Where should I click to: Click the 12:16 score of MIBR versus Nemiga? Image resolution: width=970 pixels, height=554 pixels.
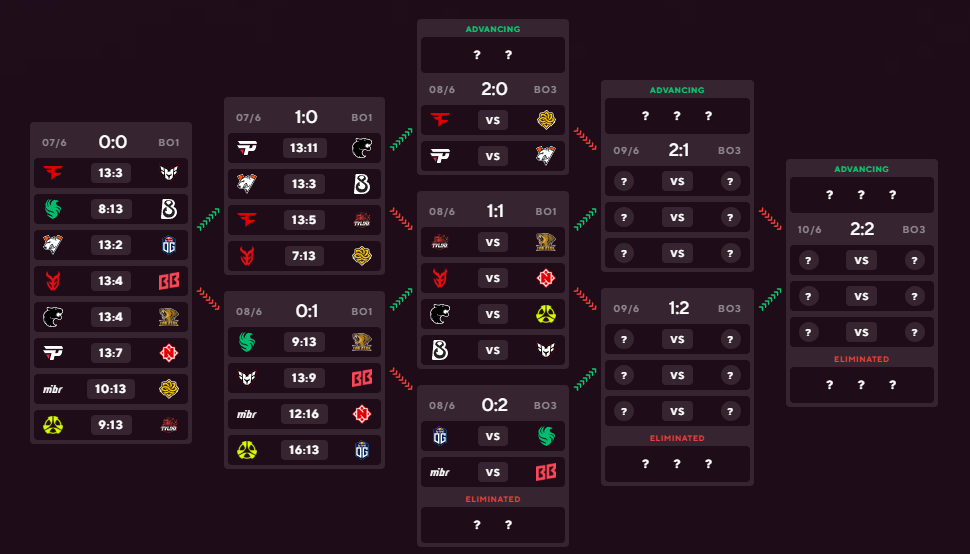pos(304,414)
